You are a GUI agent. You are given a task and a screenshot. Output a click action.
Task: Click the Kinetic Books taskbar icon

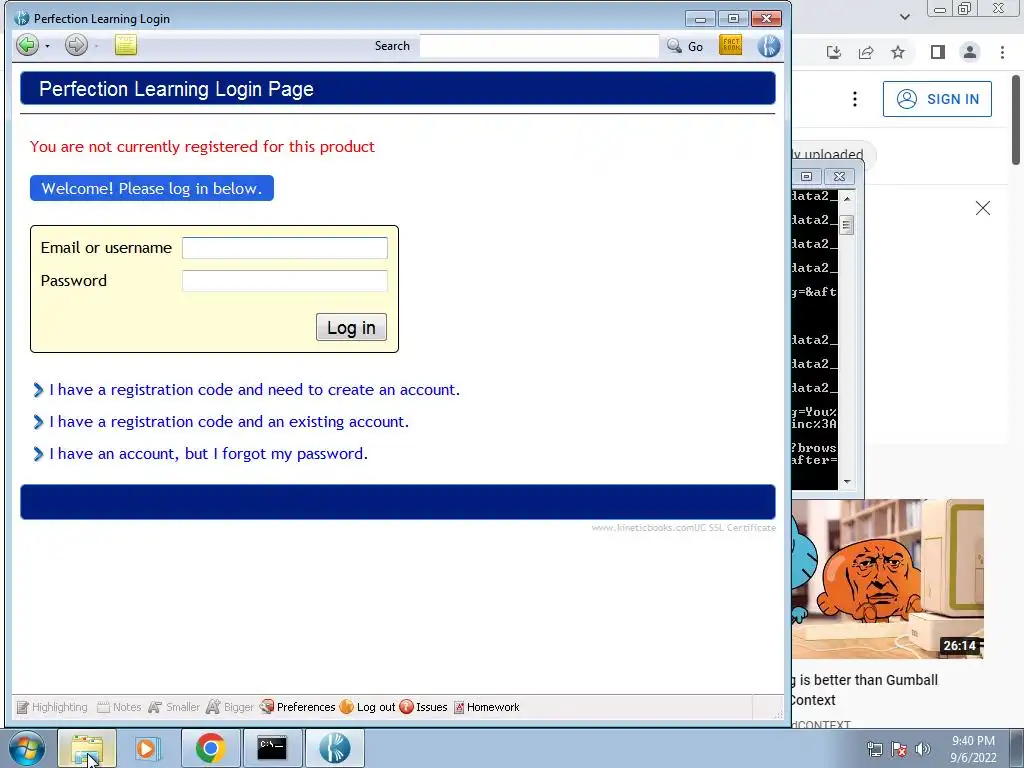[334, 748]
